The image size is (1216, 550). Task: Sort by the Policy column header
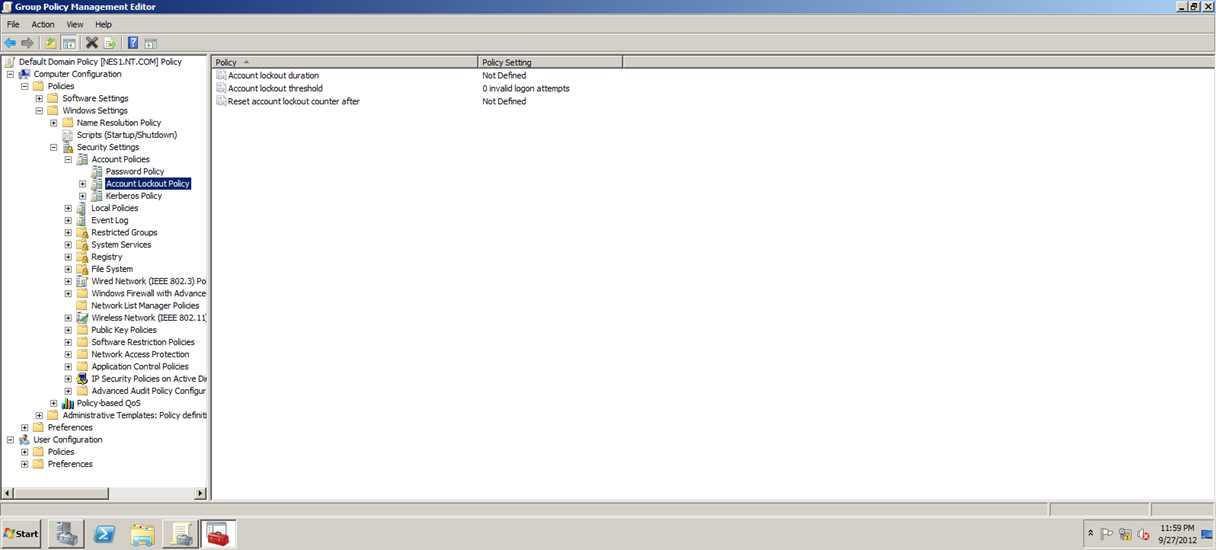345,62
